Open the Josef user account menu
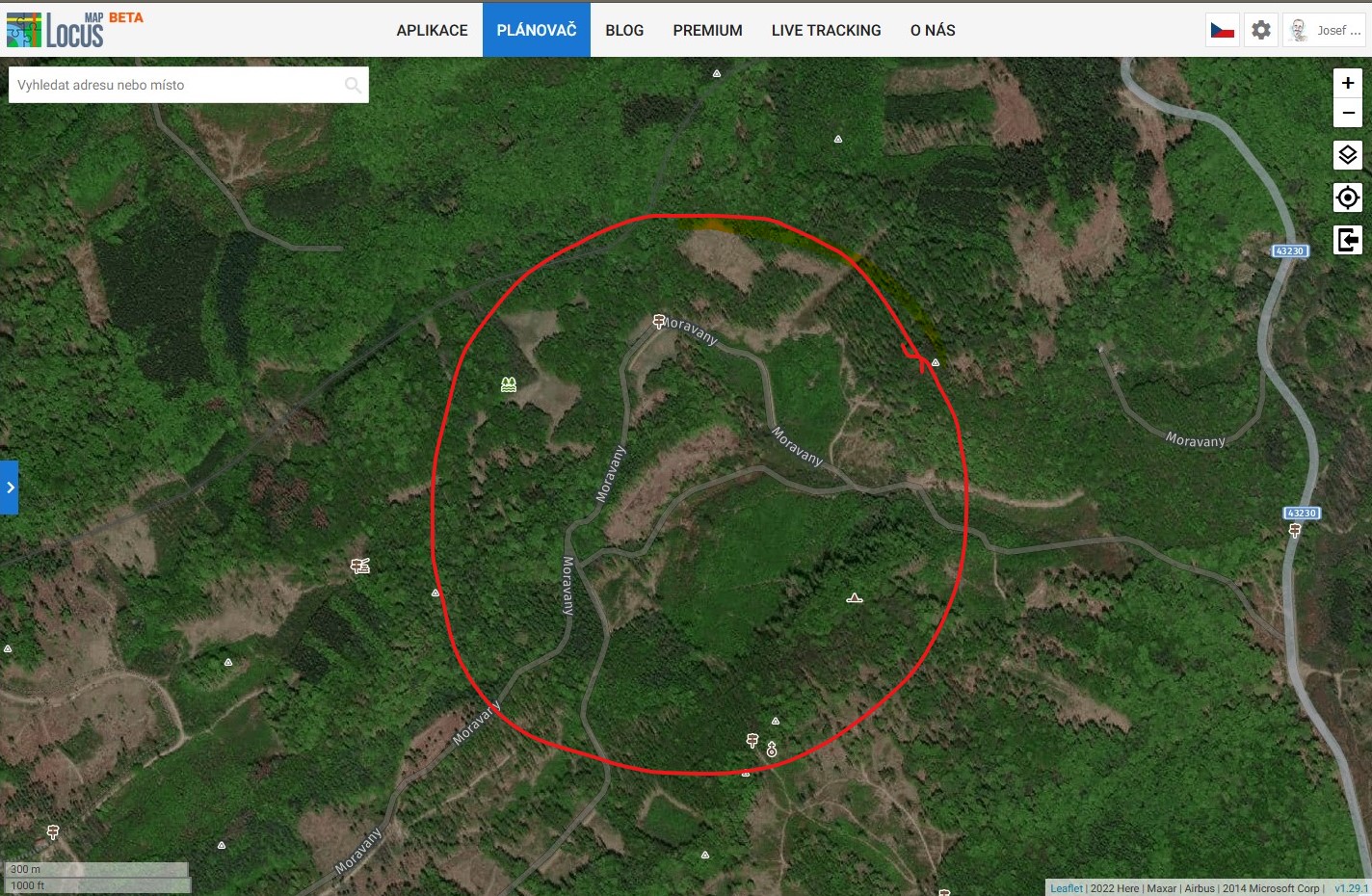1372x896 pixels. tap(1326, 31)
